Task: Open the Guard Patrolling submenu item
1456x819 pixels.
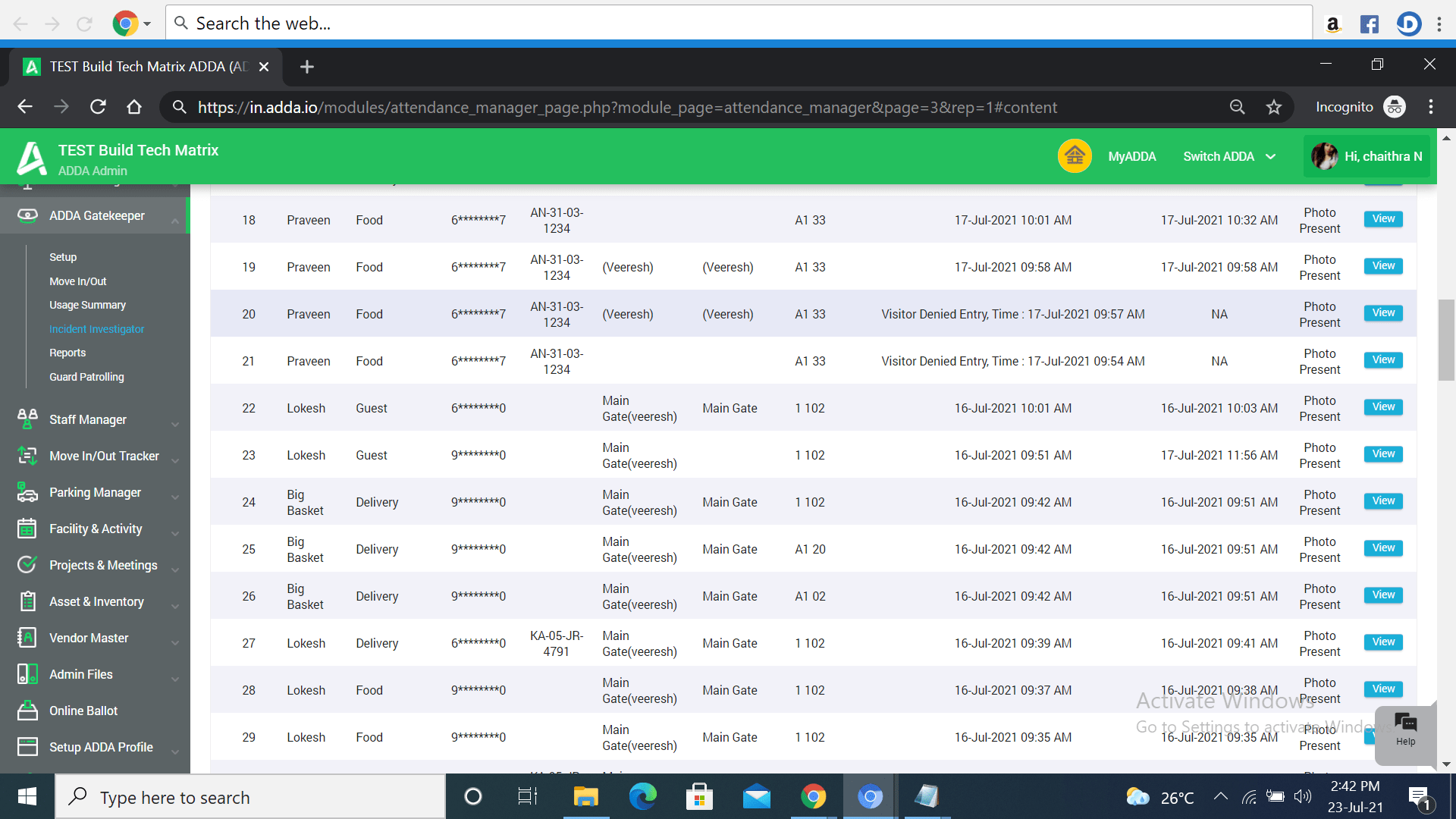Action: coord(86,377)
